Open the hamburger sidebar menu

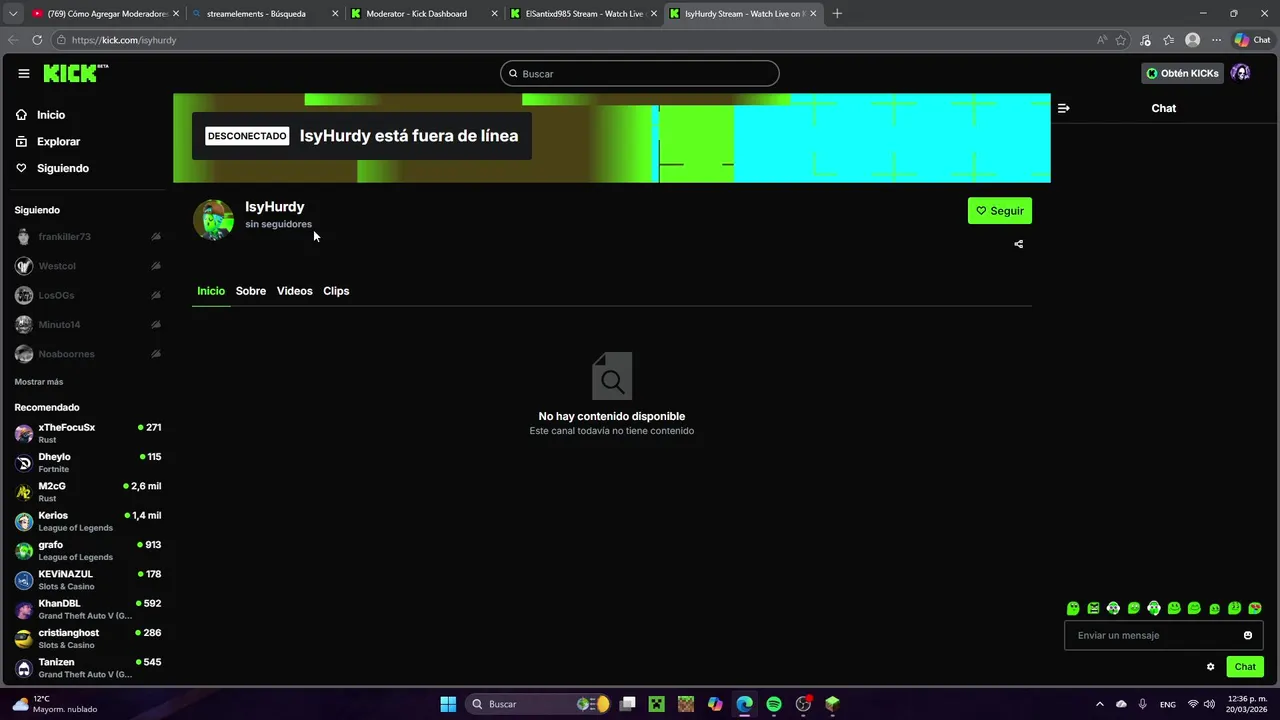pyautogui.click(x=23, y=73)
